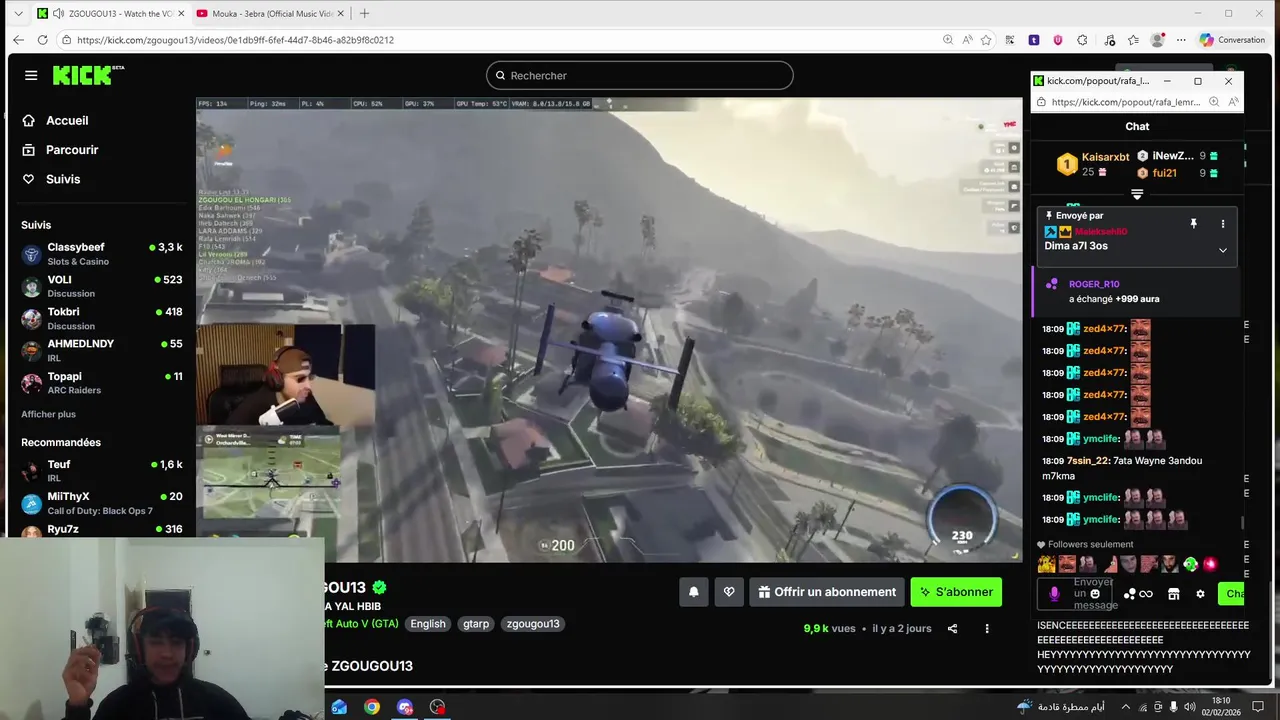Click the video player area

[x=609, y=330]
